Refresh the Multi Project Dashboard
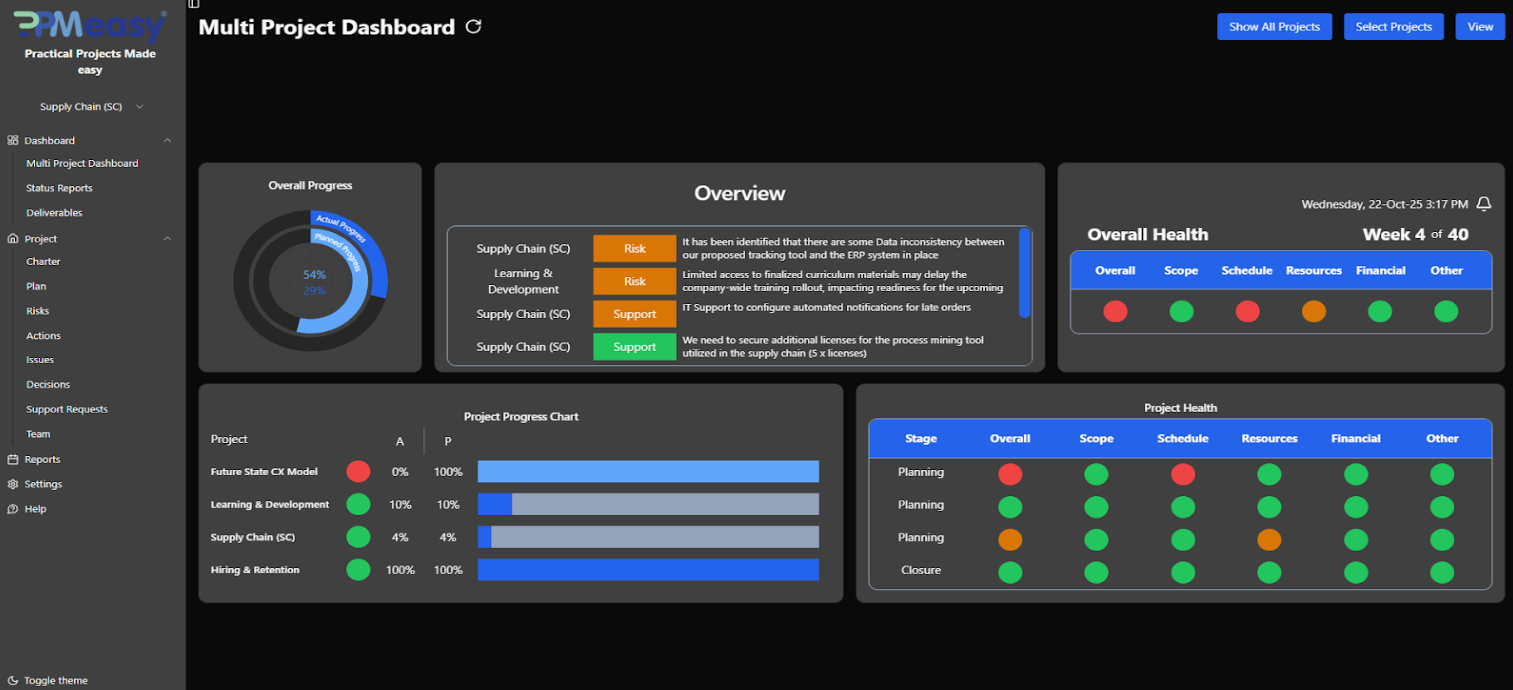 point(472,27)
